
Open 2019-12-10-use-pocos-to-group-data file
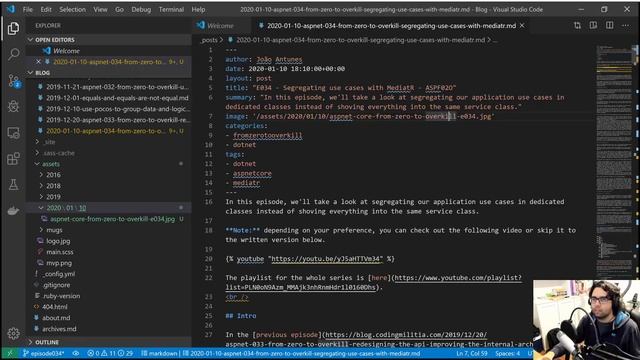tap(109, 109)
